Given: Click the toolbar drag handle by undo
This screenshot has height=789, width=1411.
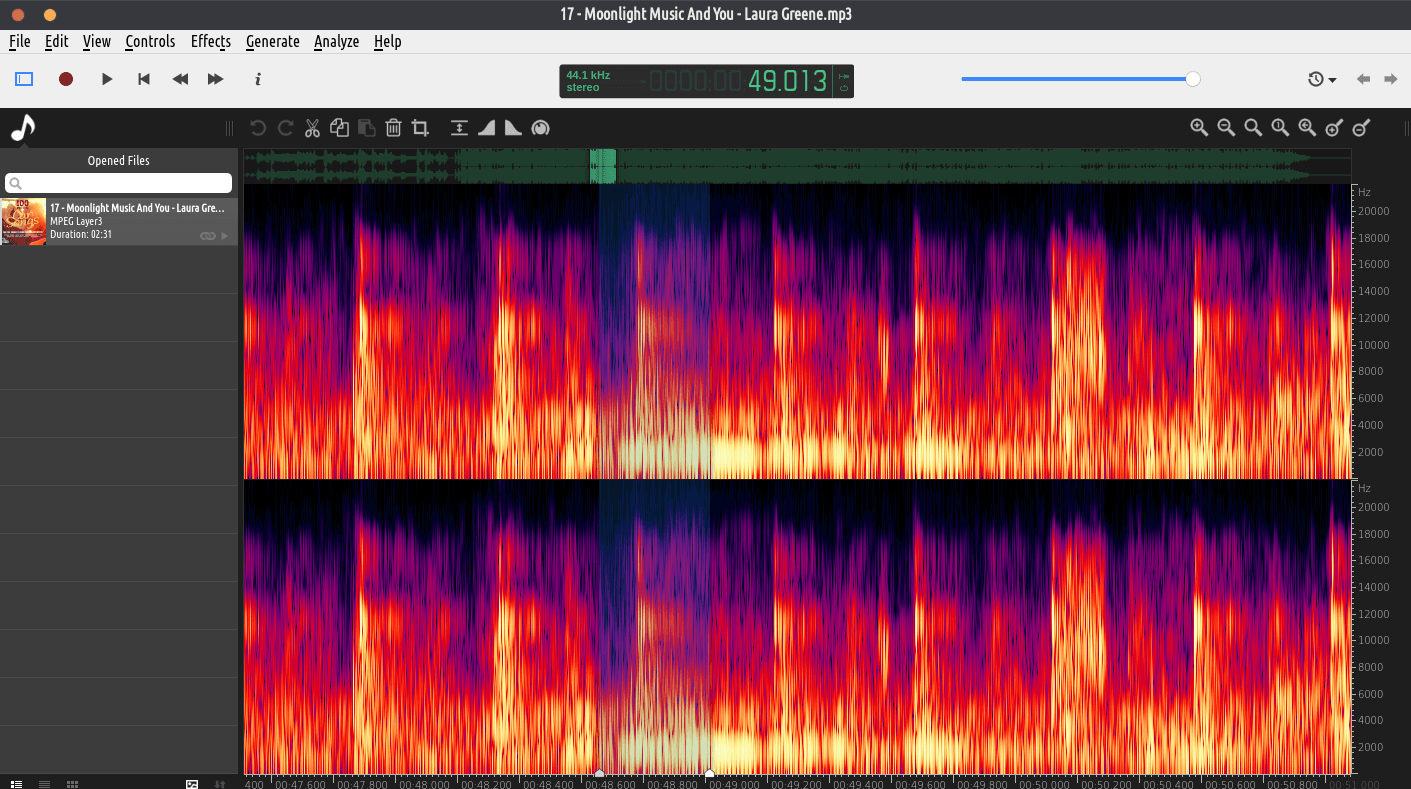Looking at the screenshot, I should (229, 128).
